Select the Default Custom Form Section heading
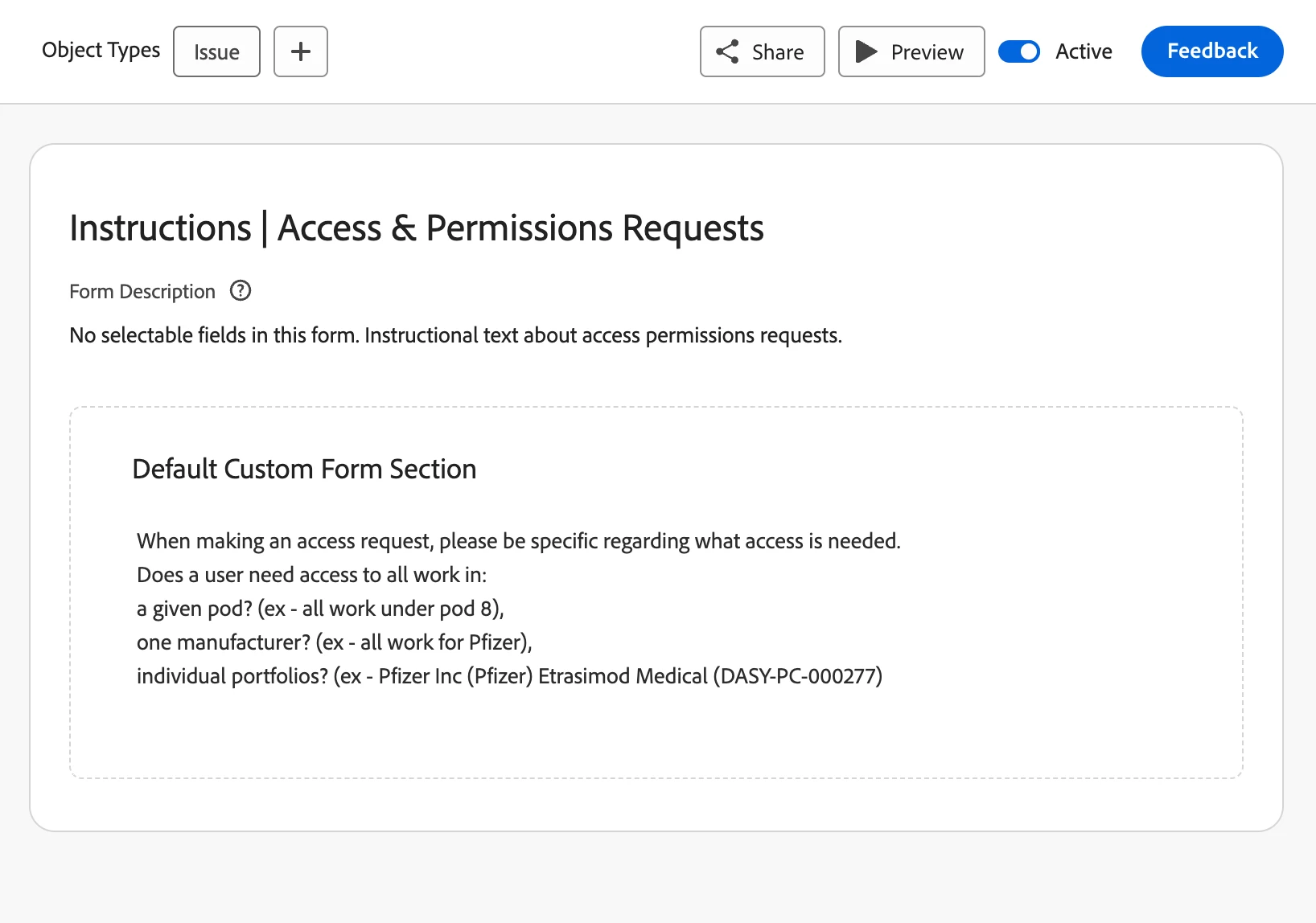1316x923 pixels. [304, 469]
